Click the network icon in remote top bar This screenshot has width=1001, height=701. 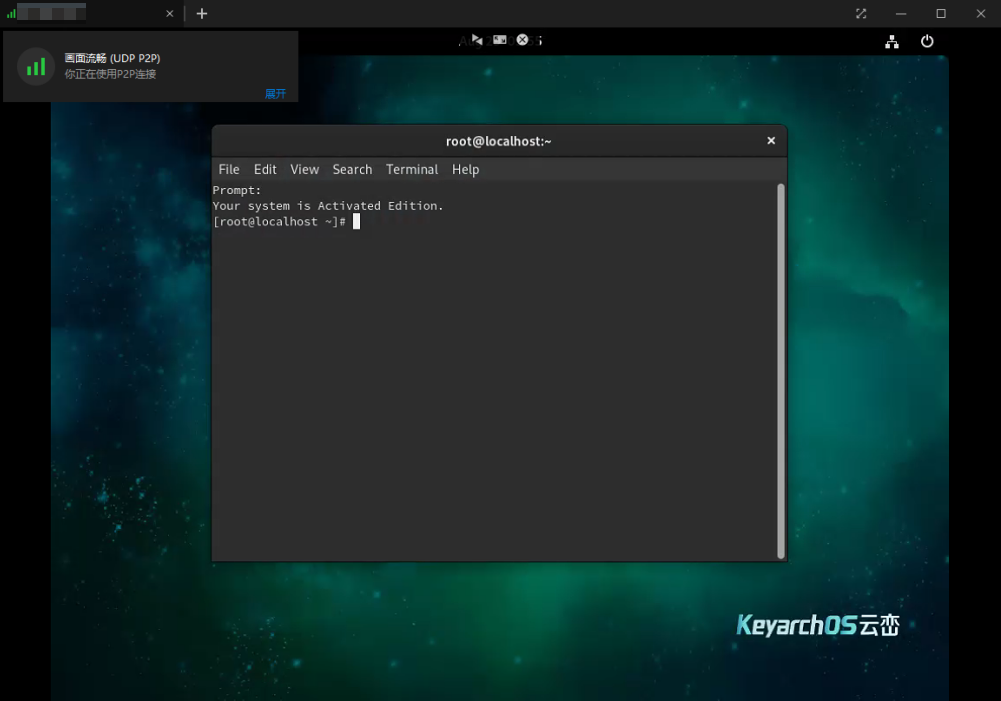(891, 42)
